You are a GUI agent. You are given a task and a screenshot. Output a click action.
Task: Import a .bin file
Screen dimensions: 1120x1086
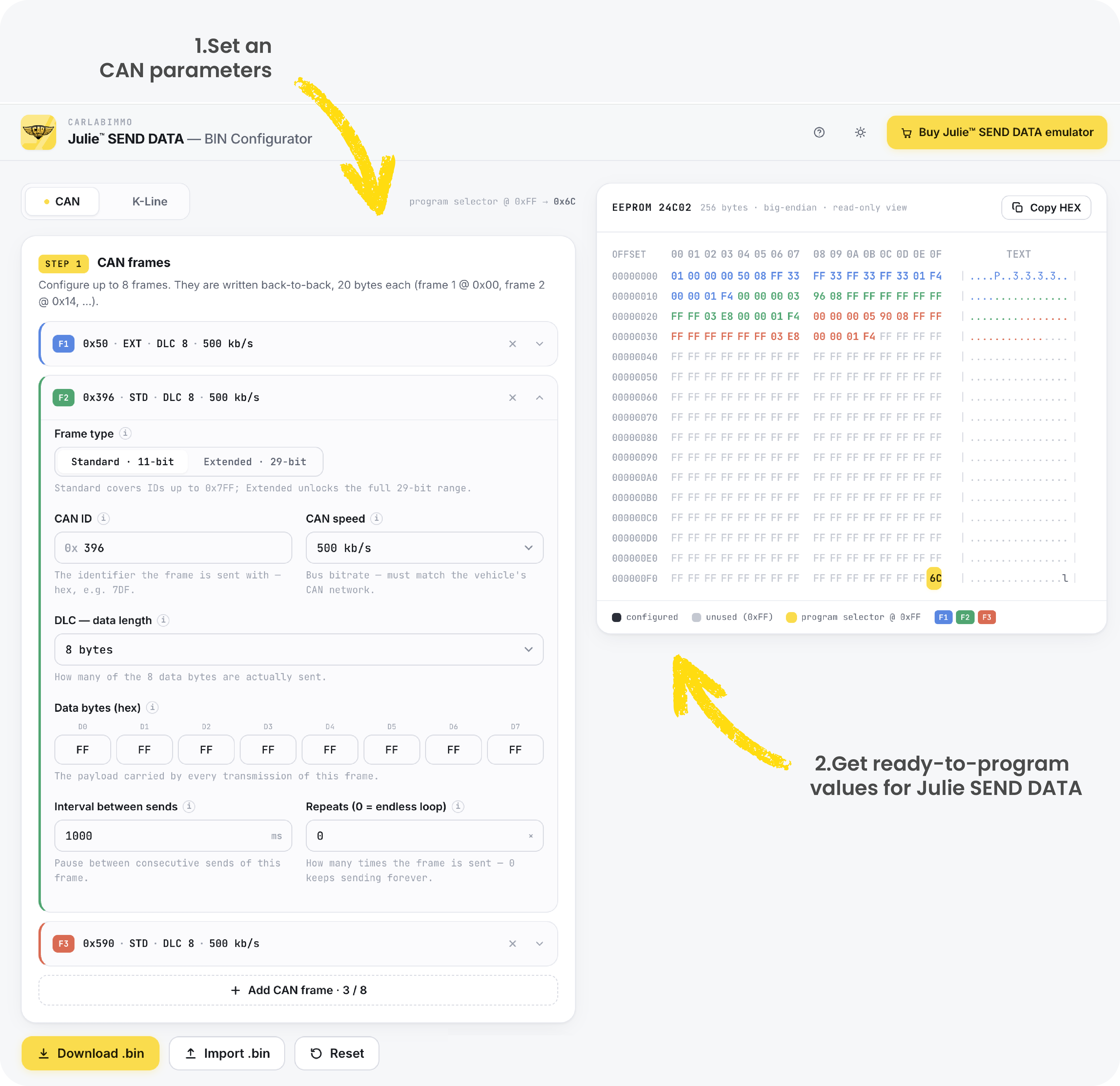(227, 1054)
